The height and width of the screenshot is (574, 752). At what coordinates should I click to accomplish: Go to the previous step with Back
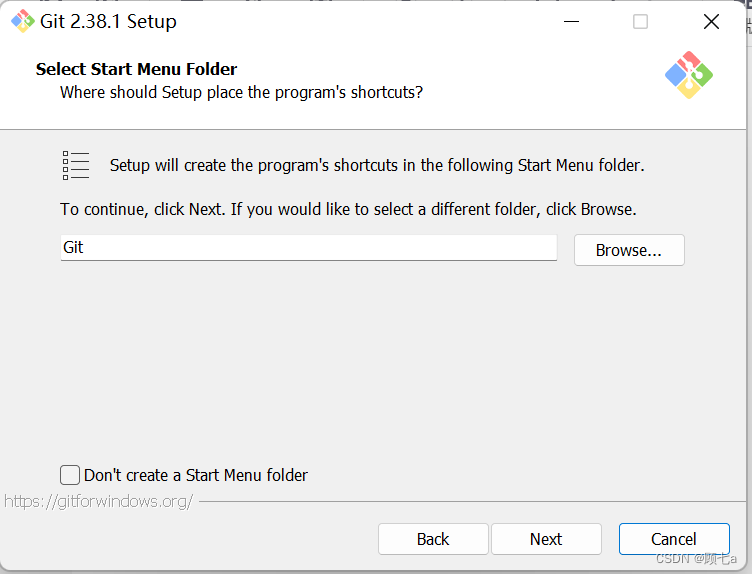[433, 539]
